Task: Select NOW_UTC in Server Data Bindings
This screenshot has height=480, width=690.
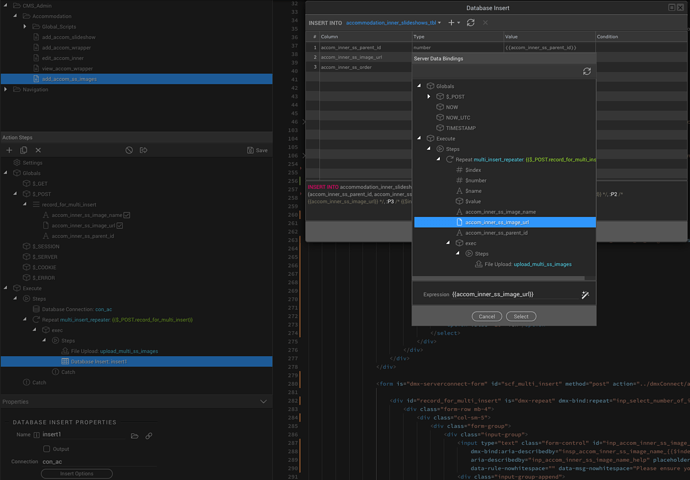Action: (x=453, y=117)
